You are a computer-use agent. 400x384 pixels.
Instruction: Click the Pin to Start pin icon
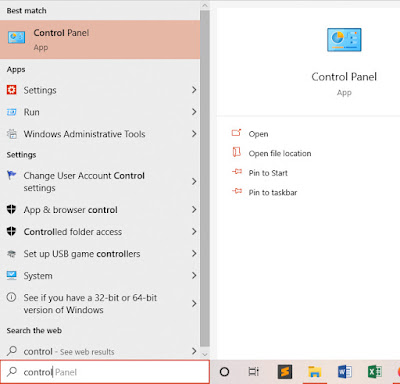[237, 172]
